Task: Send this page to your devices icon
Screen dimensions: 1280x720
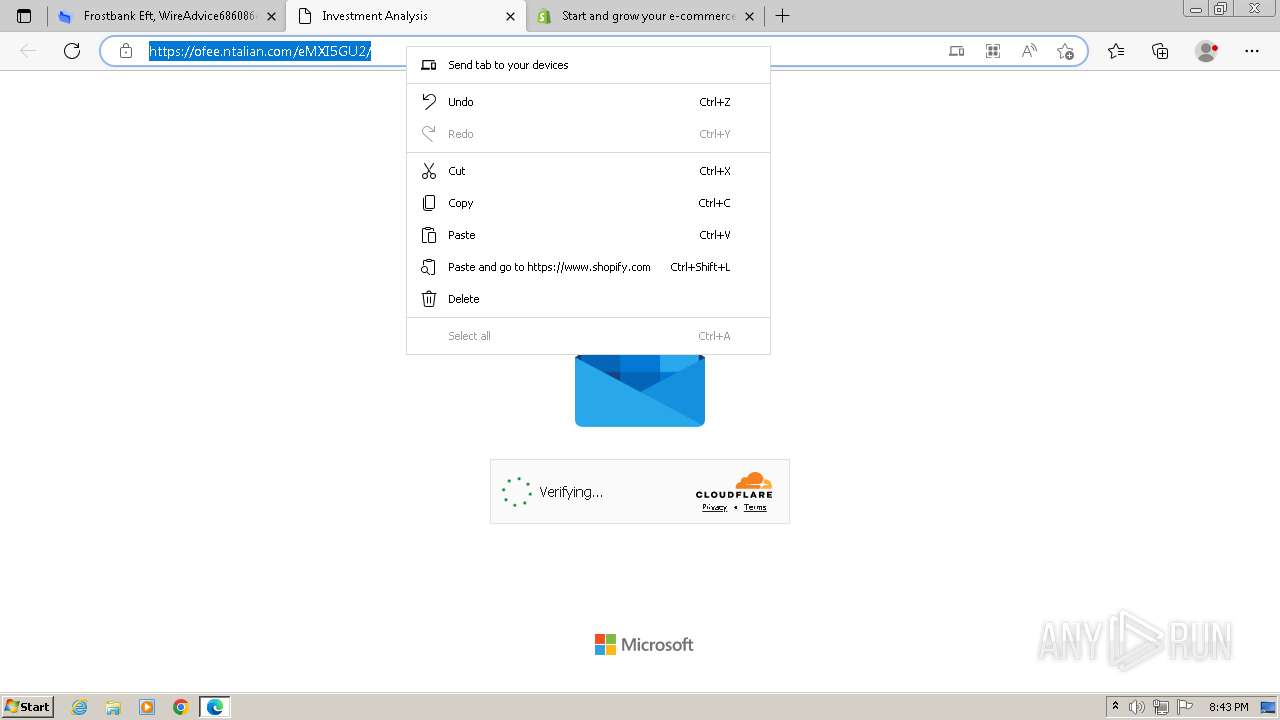Action: click(x=957, y=51)
